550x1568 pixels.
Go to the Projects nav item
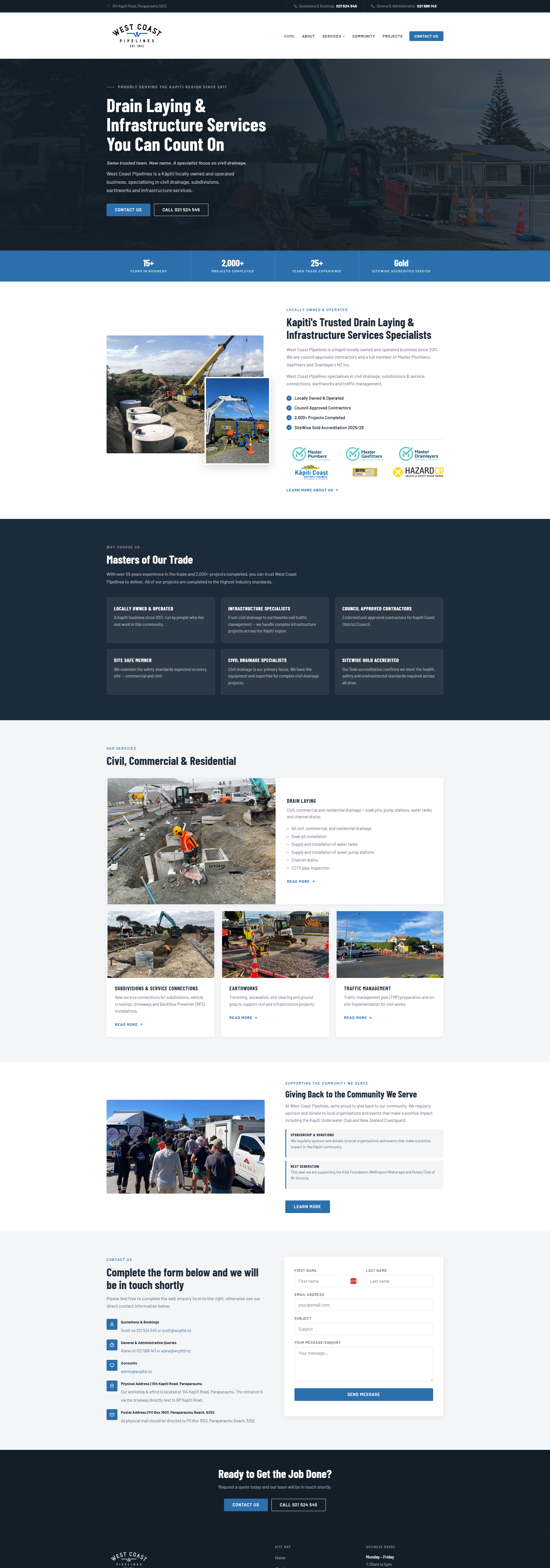[392, 36]
